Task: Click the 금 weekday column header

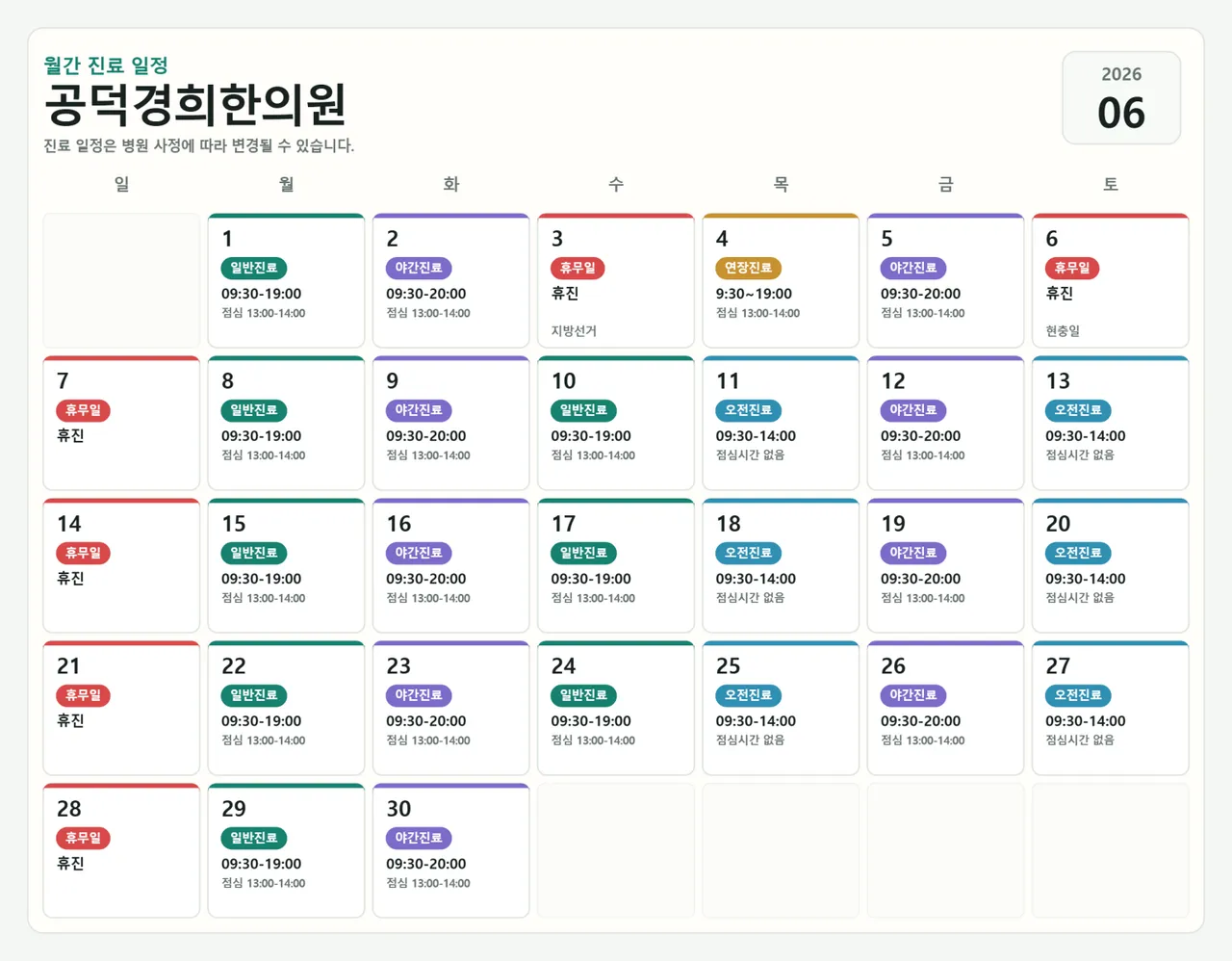Action: pyautogui.click(x=946, y=184)
